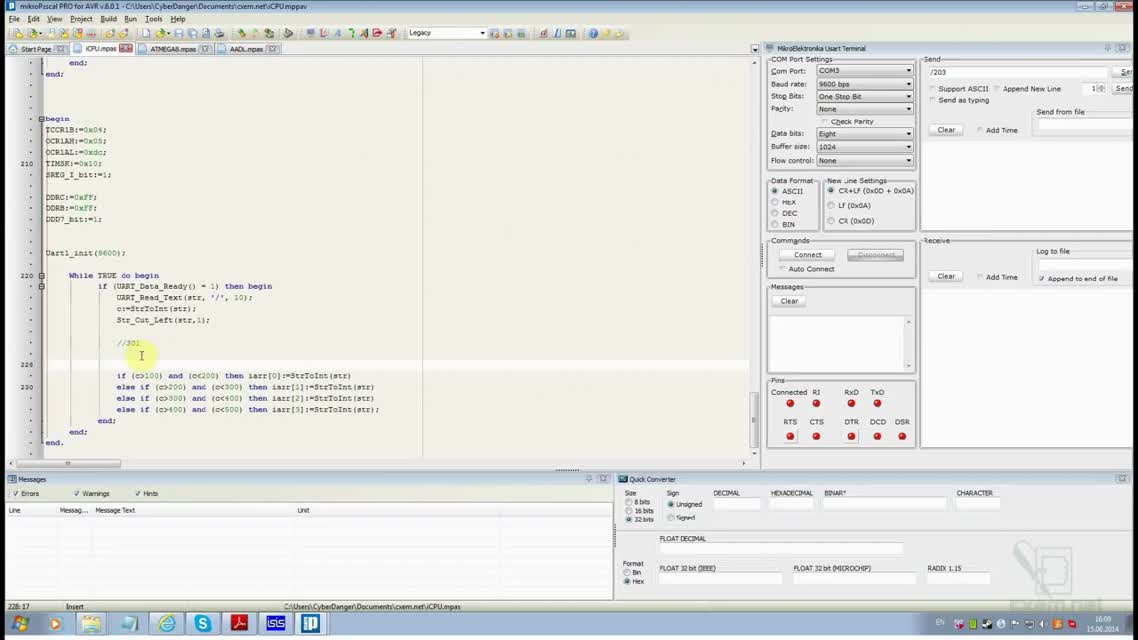Screen dimensions: 1138x640
Task: Select HEX data format radio
Action: (774, 202)
